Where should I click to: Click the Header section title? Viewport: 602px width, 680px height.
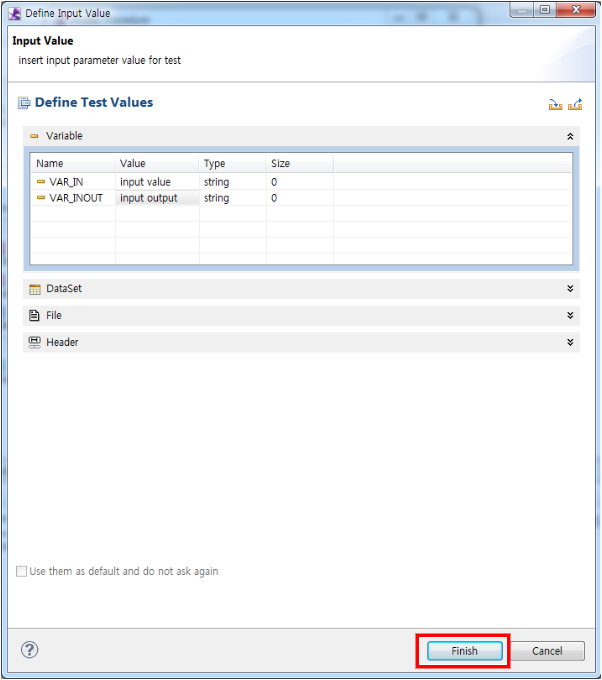62,342
